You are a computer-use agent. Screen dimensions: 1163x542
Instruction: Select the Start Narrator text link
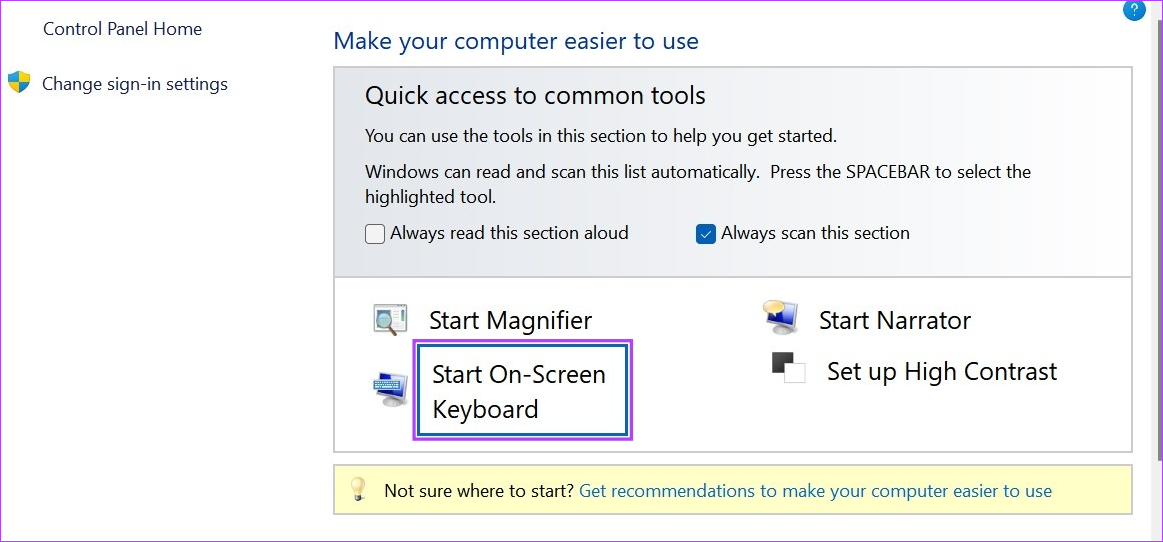click(x=895, y=320)
